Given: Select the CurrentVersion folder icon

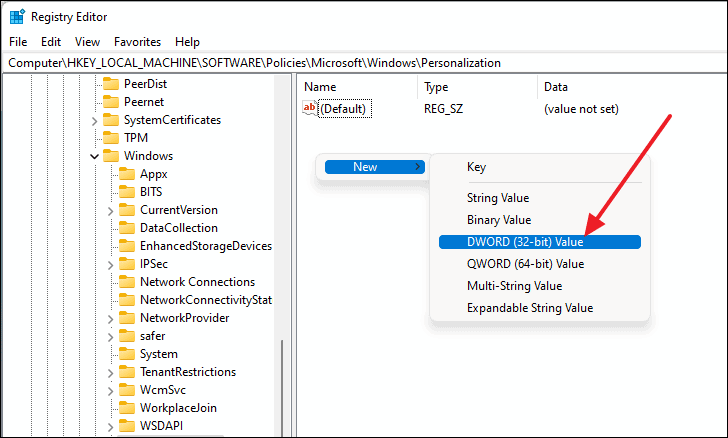Looking at the screenshot, I should coord(127,210).
